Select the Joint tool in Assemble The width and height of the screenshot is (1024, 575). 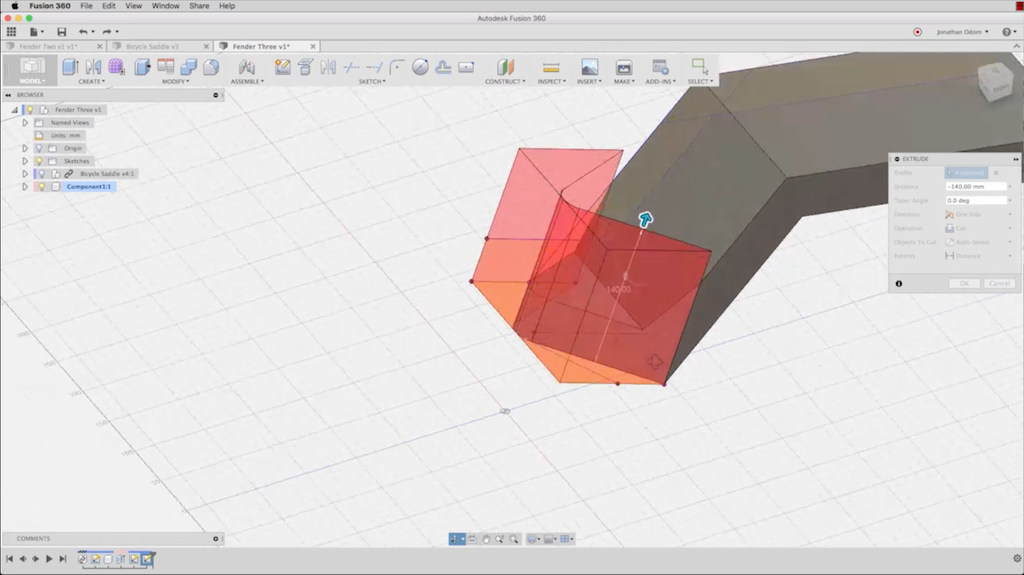[x=246, y=67]
